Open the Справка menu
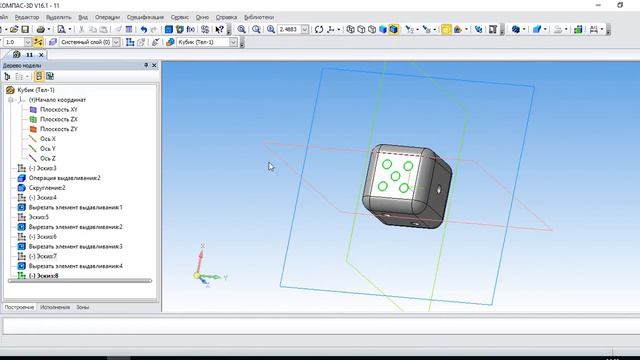640x360 pixels. click(x=226, y=17)
